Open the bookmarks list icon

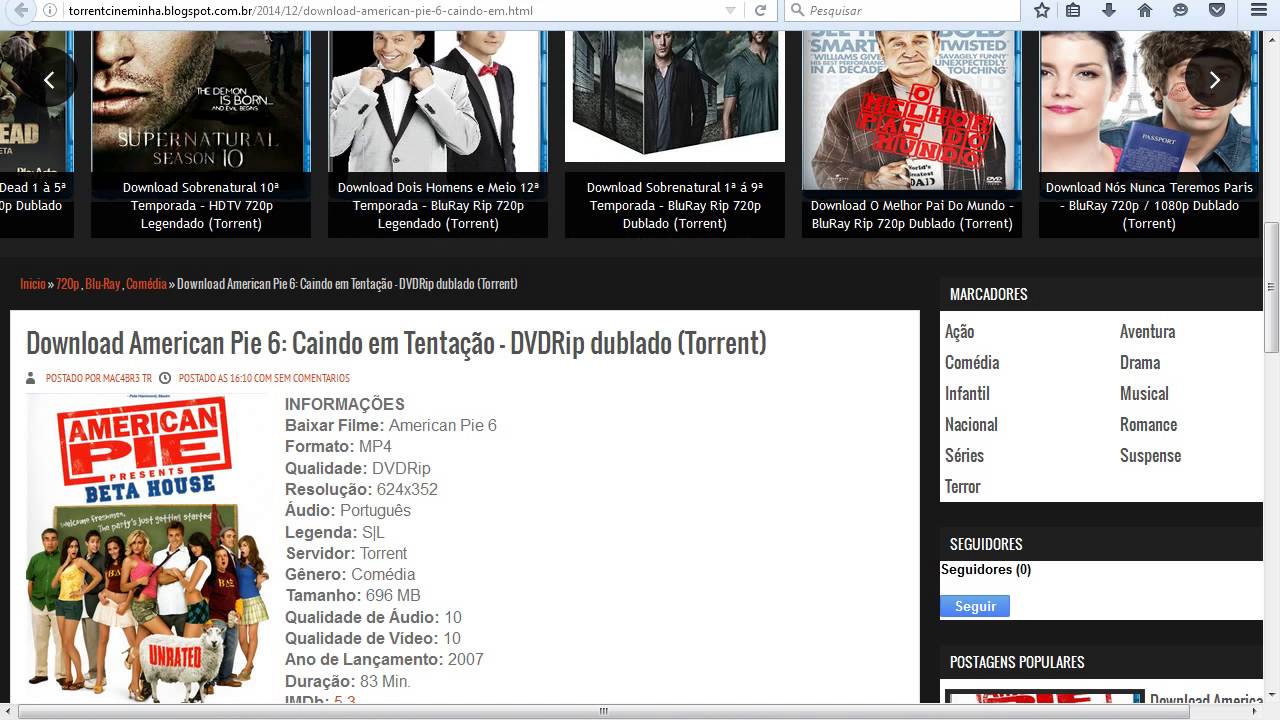coord(1073,10)
